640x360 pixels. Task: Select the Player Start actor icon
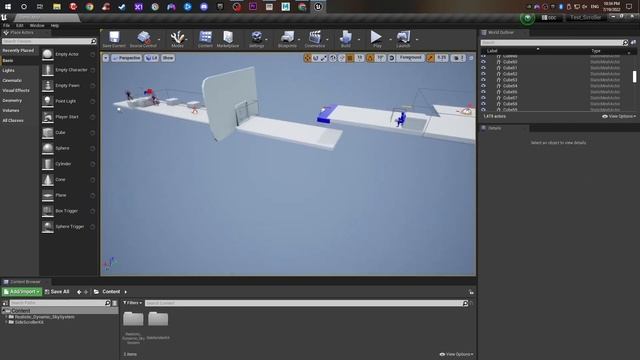[x=48, y=117]
